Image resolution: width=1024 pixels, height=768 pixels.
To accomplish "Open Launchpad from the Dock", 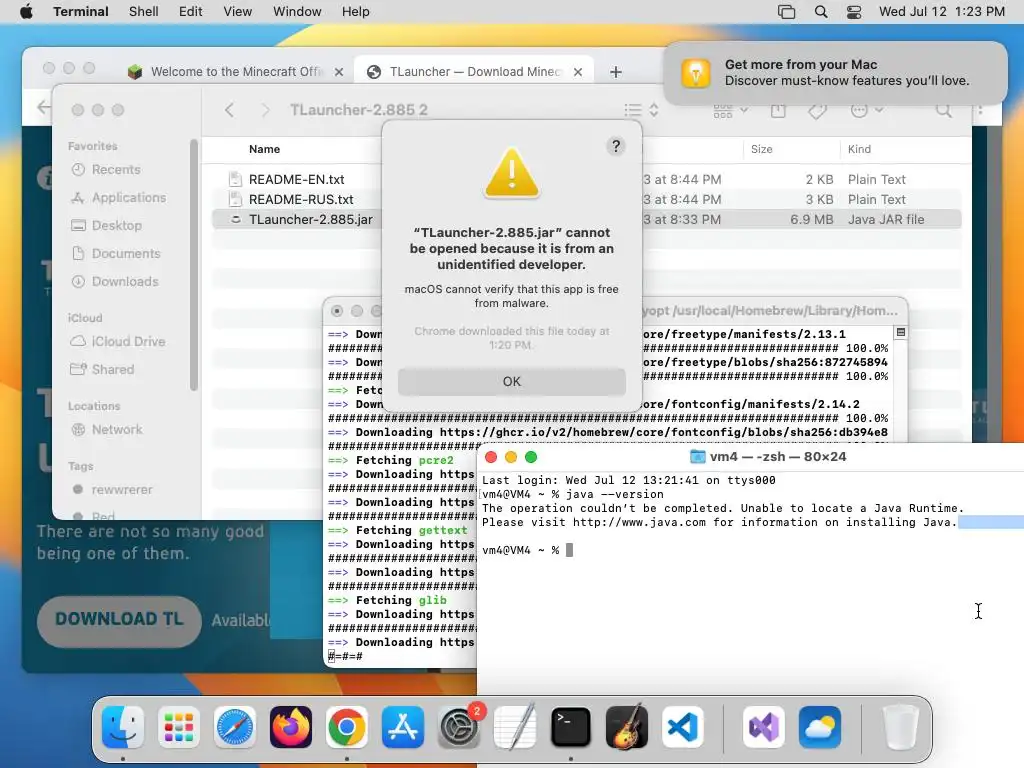I will (x=179, y=727).
